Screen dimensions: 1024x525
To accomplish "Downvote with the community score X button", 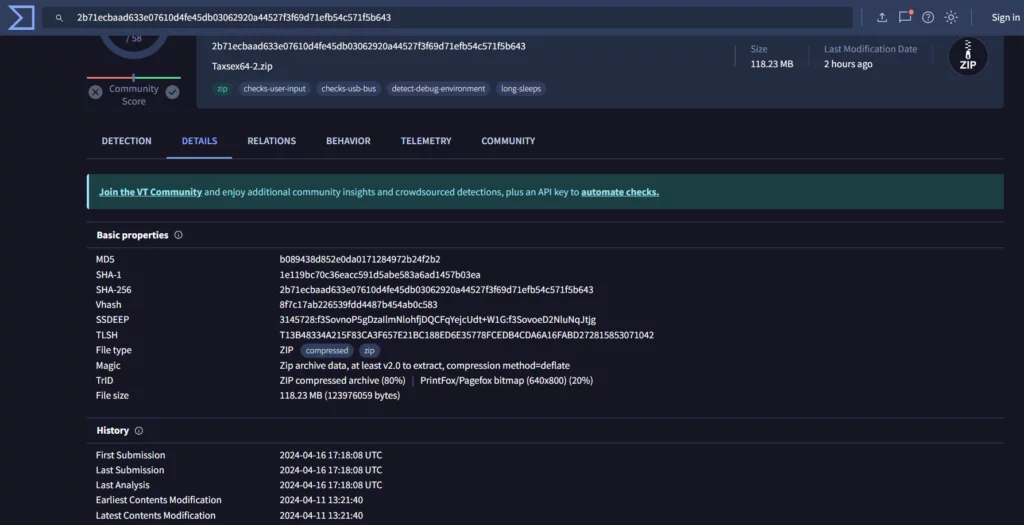I will (x=96, y=92).
